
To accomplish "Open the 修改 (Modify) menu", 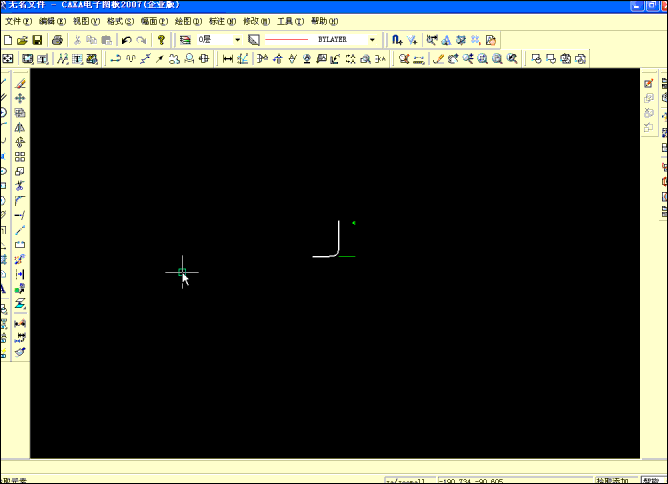I will tap(256, 21).
